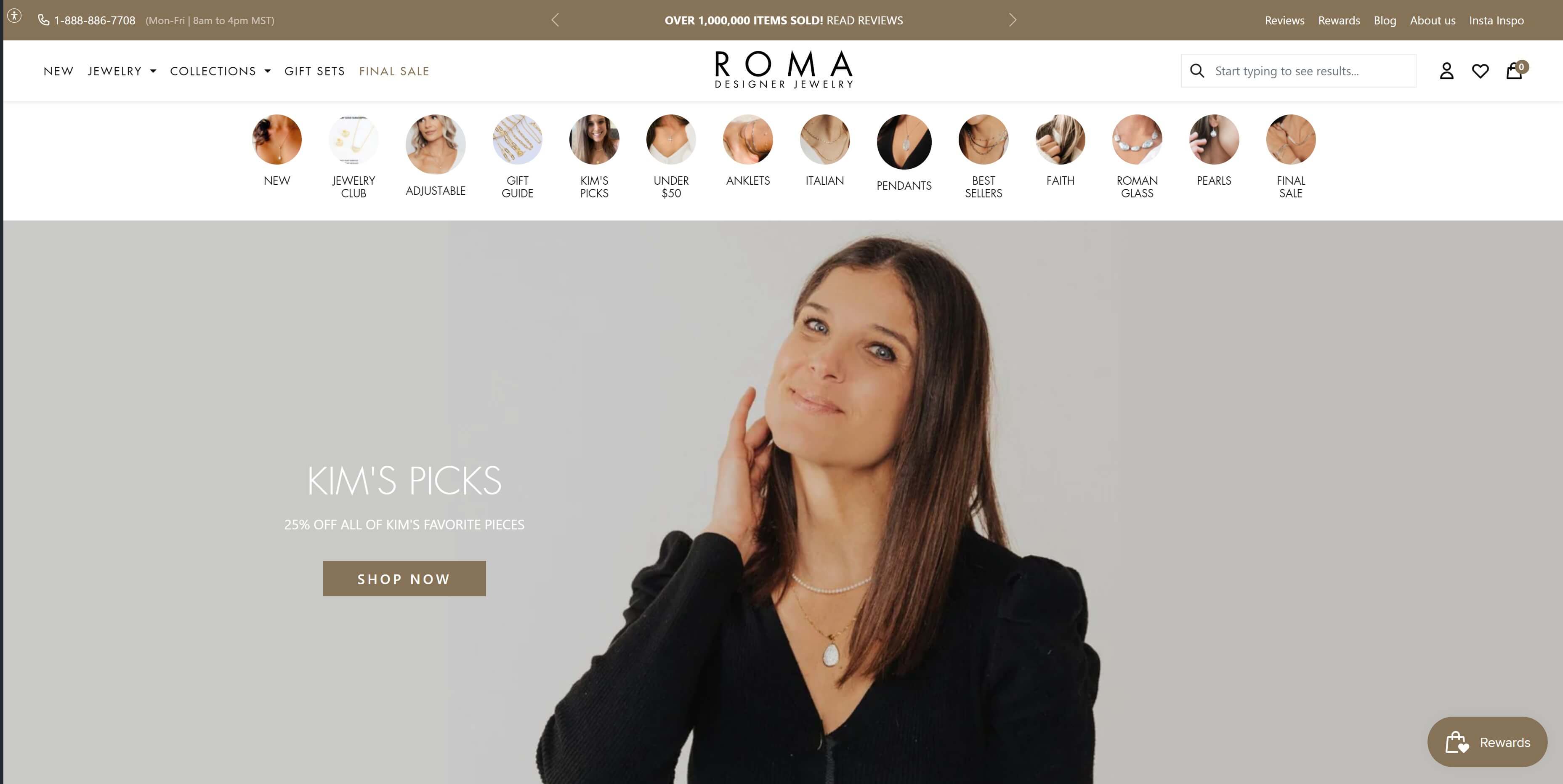This screenshot has width=1563, height=784.
Task: Click the Shop Now button
Action: 404,578
